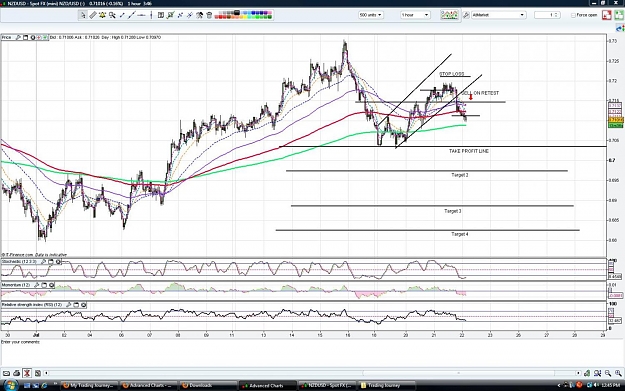Select the vertical line tool
The width and height of the screenshot is (625, 391).
click(x=151, y=15)
